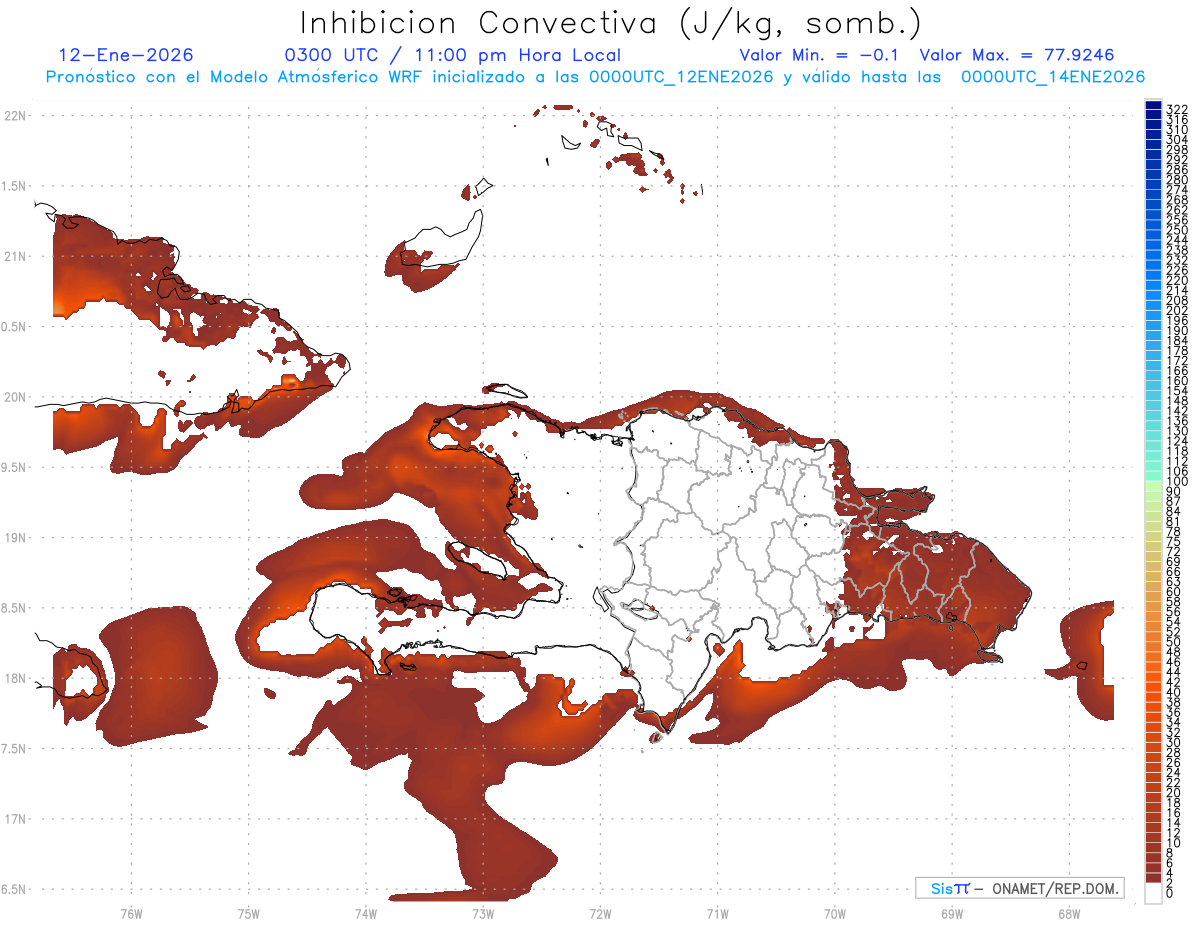
Task: Click the '17N' latitude label
Action: [15, 819]
